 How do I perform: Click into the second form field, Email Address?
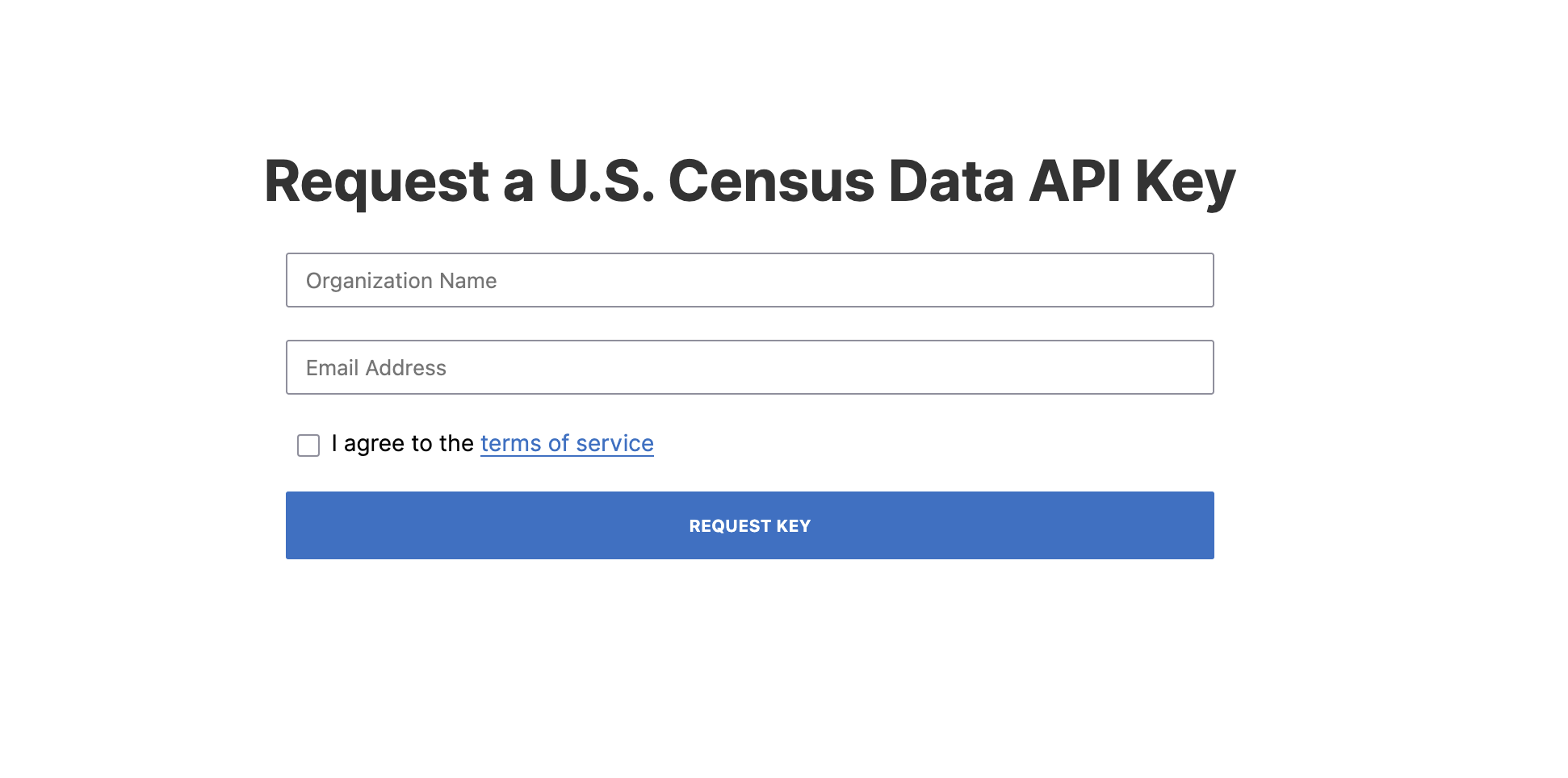(x=749, y=367)
